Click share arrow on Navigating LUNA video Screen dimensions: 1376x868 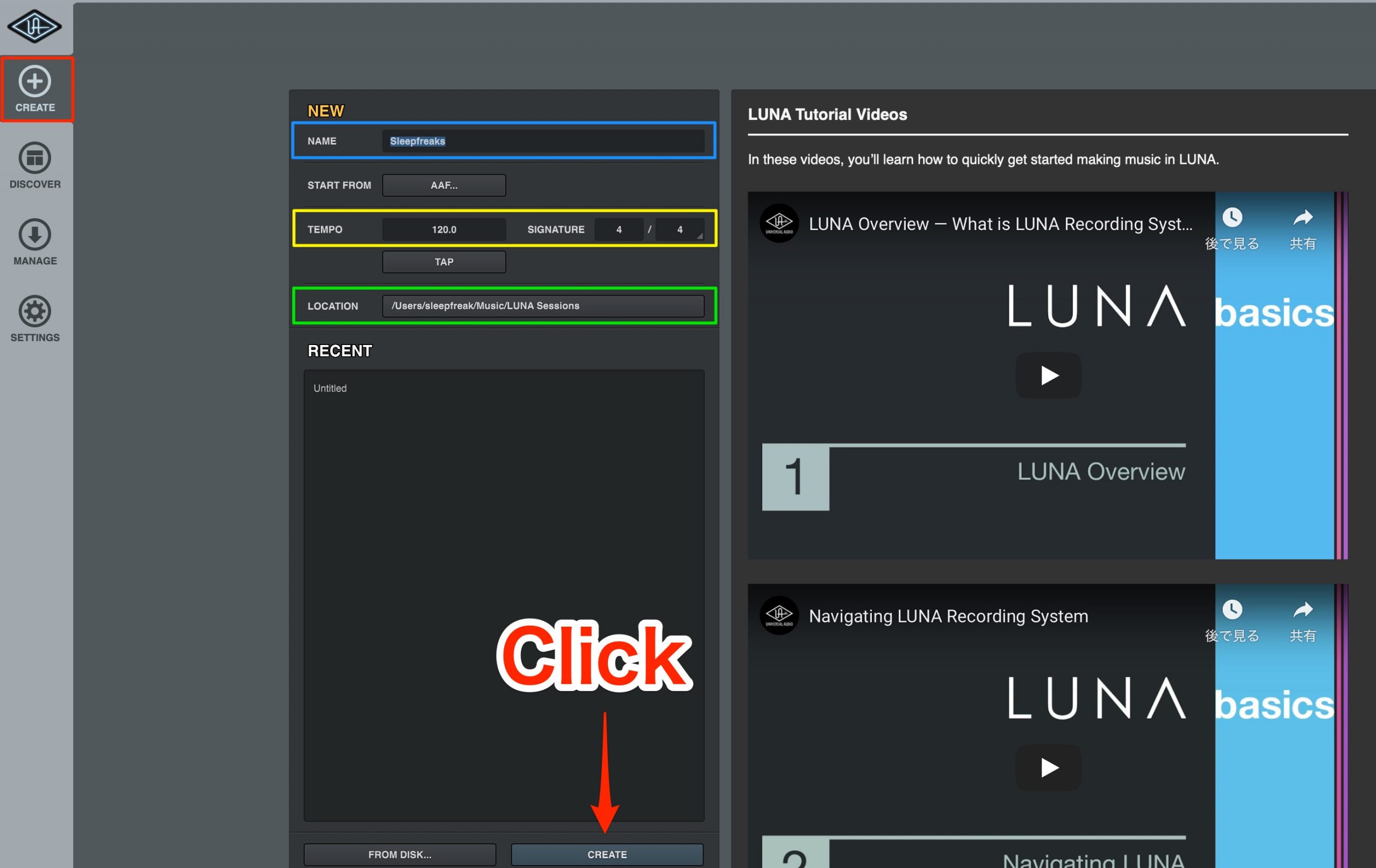coord(1302,609)
